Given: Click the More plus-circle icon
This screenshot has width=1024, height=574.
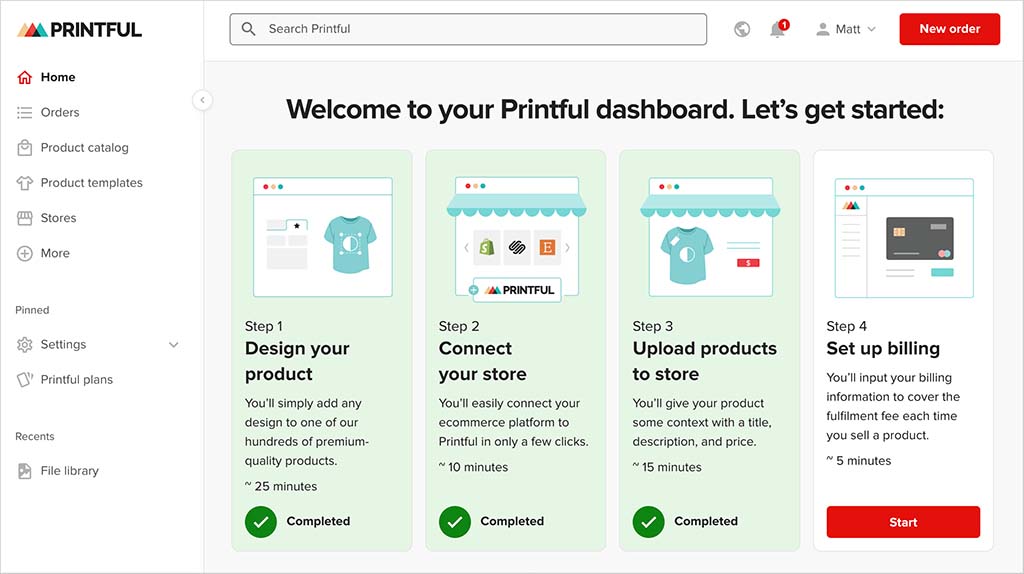Looking at the screenshot, I should pos(25,253).
